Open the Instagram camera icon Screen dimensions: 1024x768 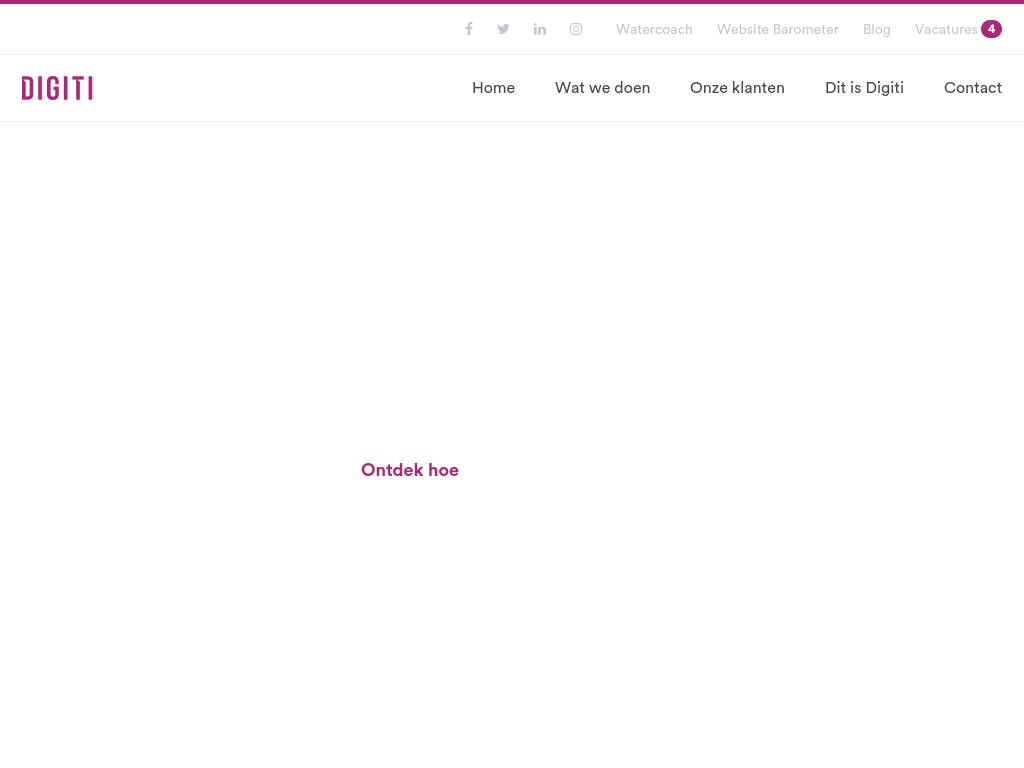coord(576,29)
